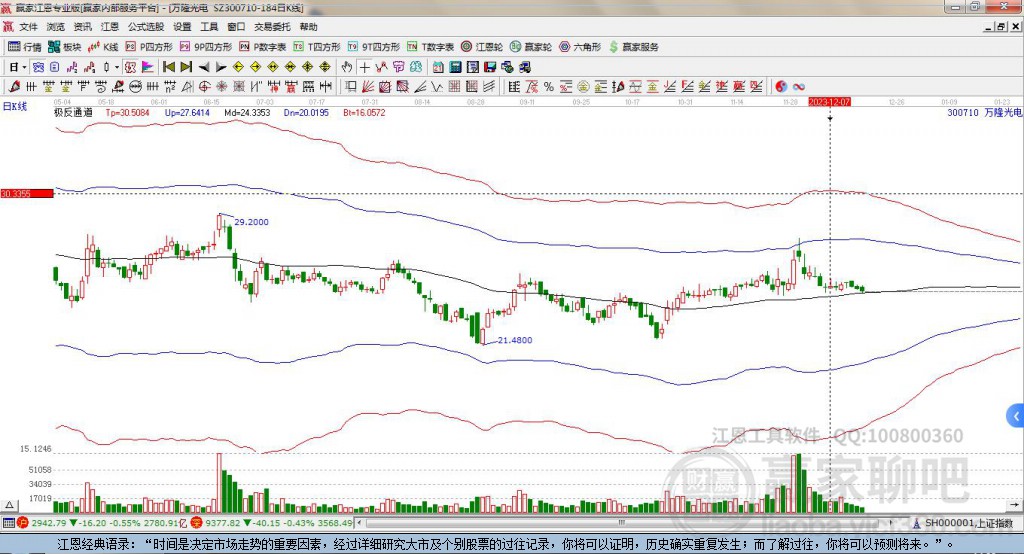Open the T数字表 tool
1024x554 pixels.
[430, 47]
